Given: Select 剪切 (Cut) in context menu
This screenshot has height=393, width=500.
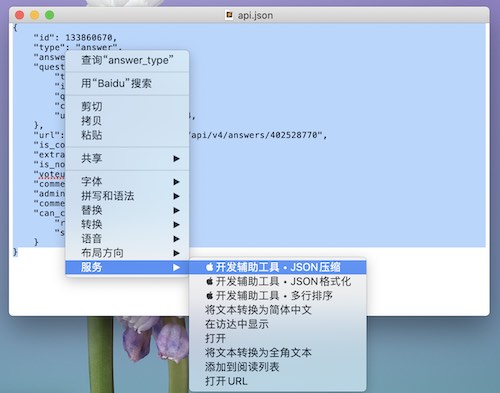Looking at the screenshot, I should click(x=127, y=106).
